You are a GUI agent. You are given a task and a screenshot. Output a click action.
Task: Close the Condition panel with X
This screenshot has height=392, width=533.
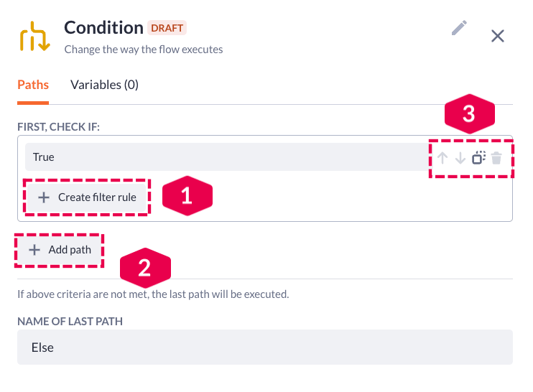[498, 36]
